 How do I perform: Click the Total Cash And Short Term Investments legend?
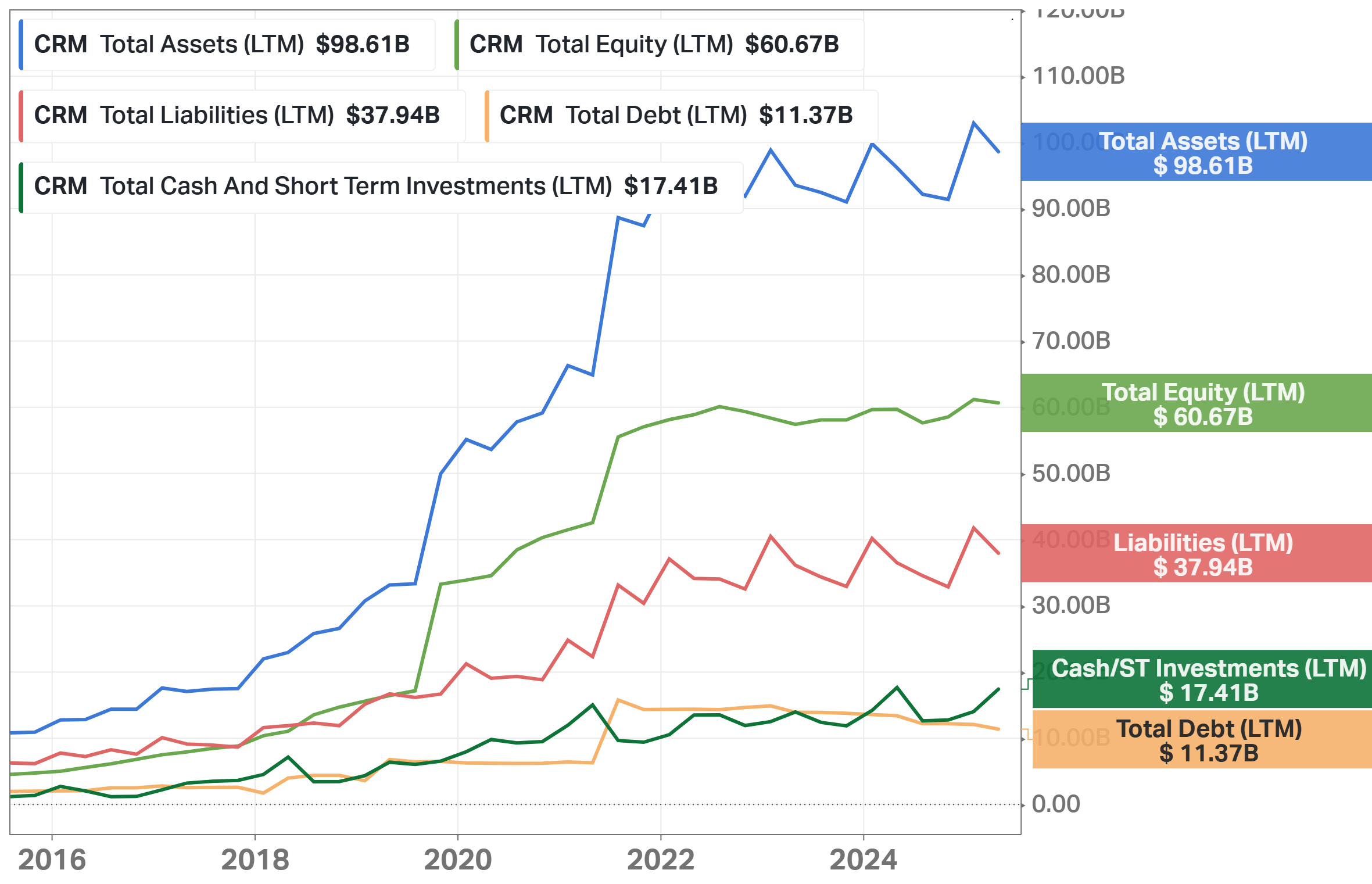(381, 187)
